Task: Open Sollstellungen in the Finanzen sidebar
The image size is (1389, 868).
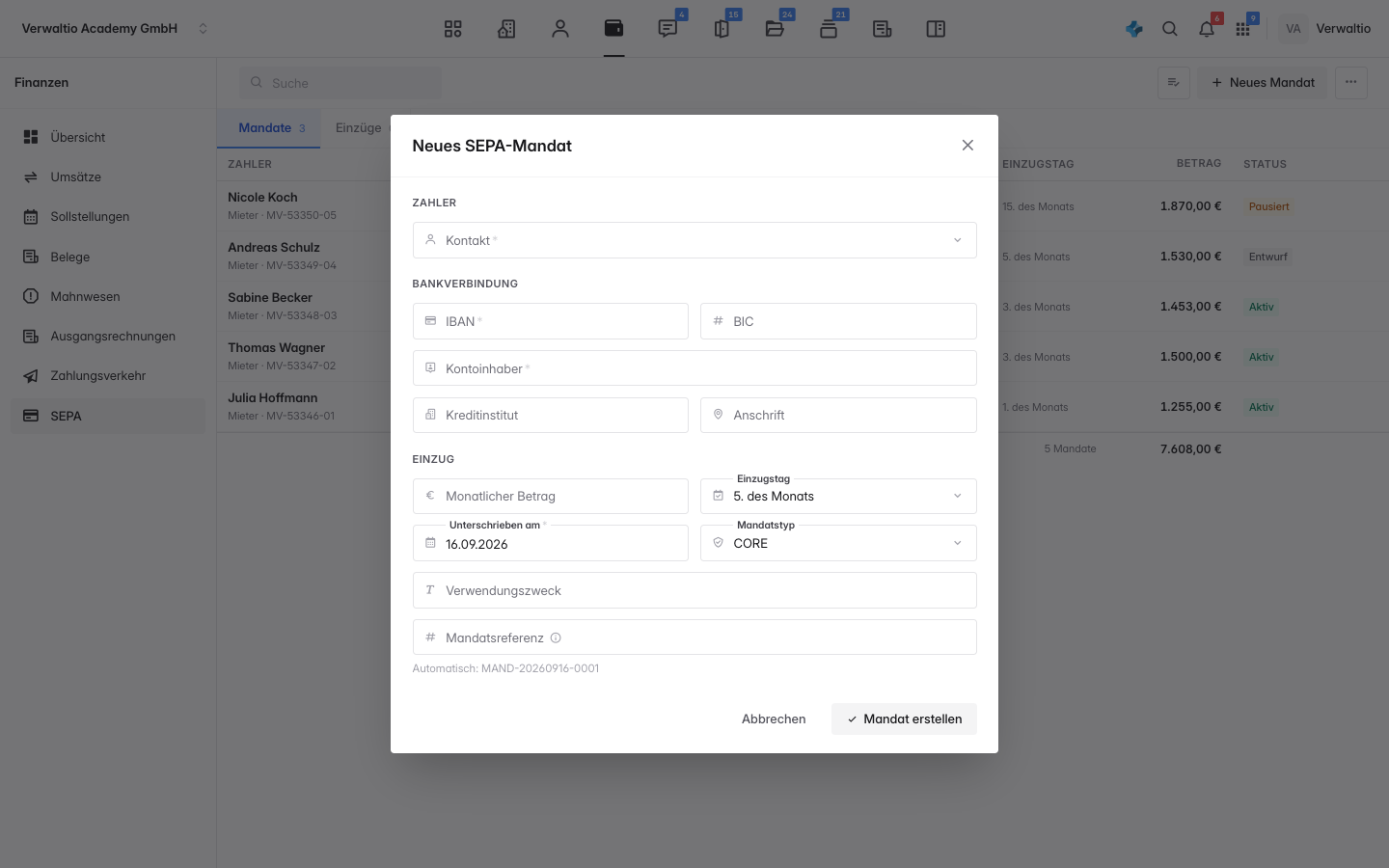Action: click(x=108, y=217)
